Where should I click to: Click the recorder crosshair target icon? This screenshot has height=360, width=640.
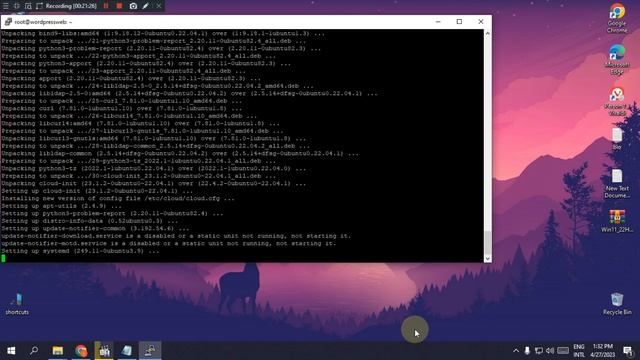click(x=17, y=6)
